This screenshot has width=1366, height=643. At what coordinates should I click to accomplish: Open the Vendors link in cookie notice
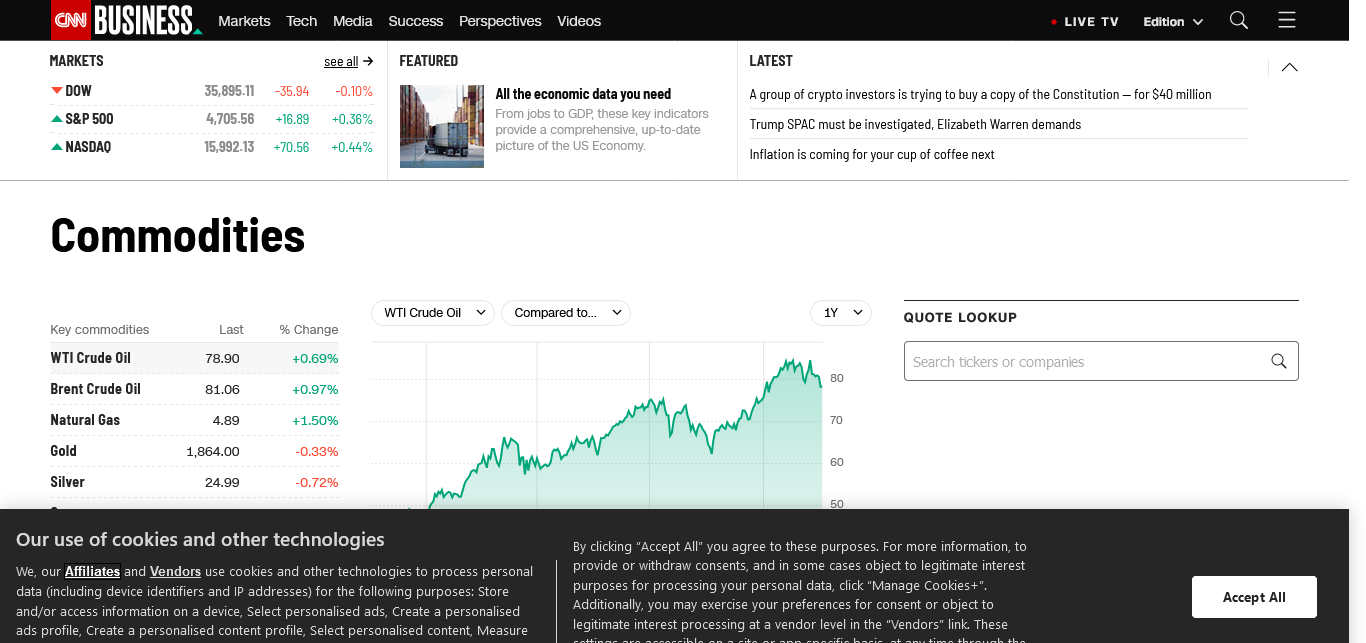(175, 572)
